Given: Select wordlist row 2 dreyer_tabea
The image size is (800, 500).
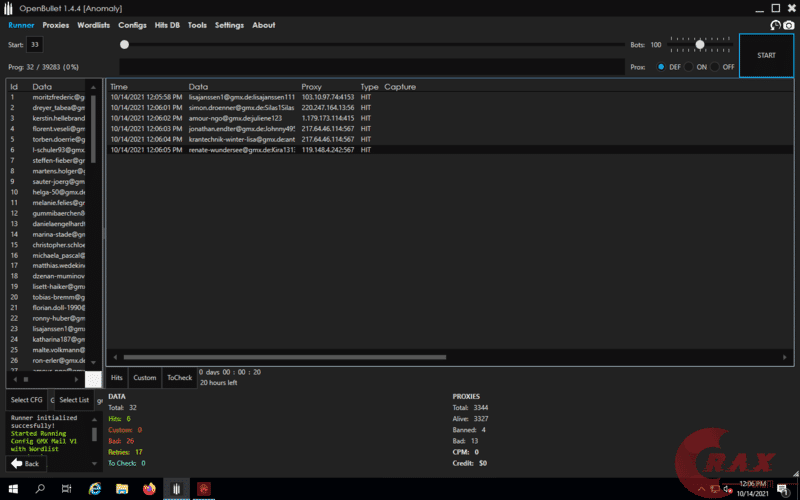Looking at the screenshot, I should 48,108.
